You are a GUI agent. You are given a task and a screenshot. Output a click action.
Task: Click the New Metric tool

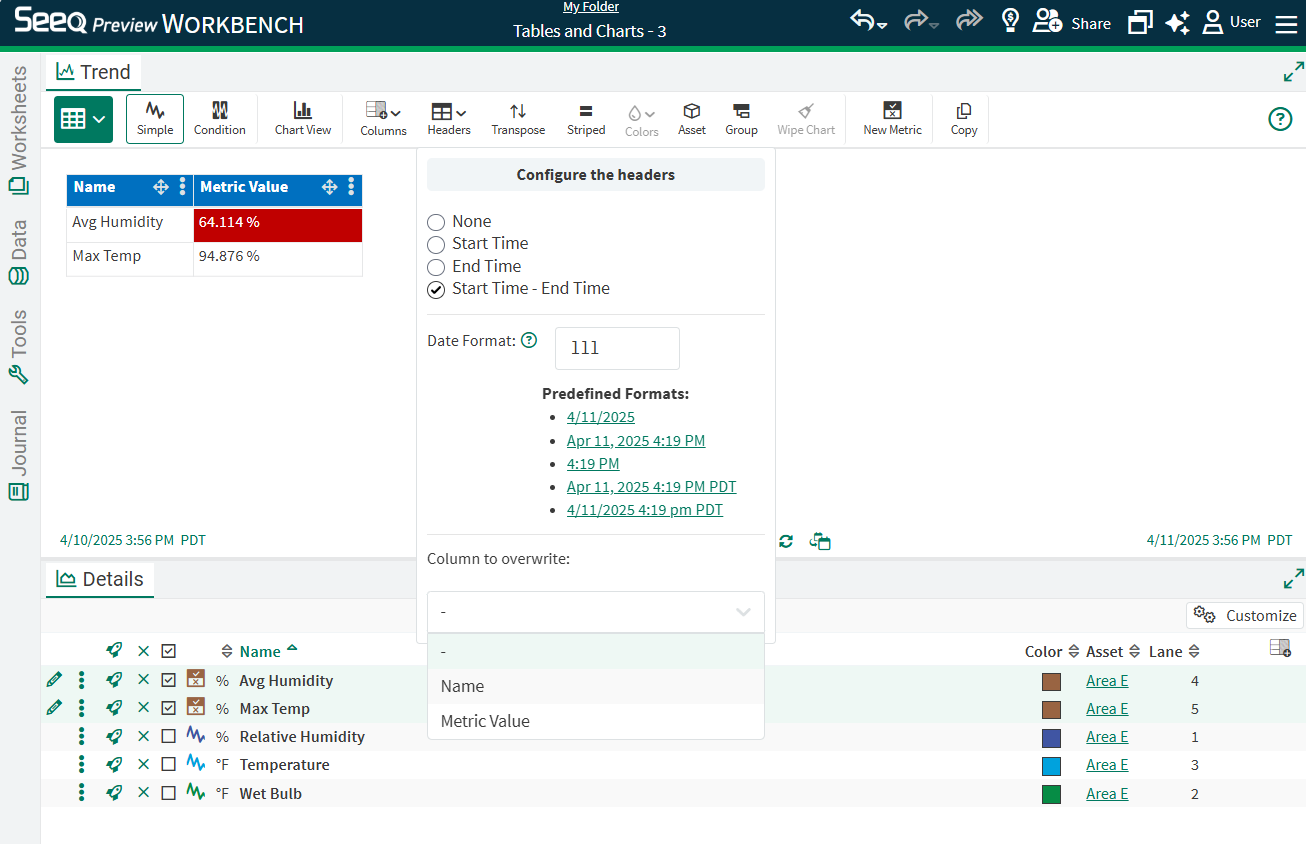(x=892, y=118)
